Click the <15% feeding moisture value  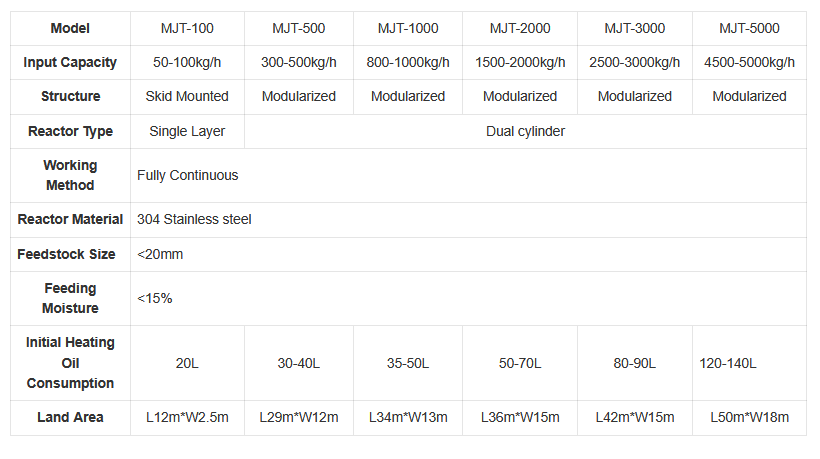coord(155,298)
